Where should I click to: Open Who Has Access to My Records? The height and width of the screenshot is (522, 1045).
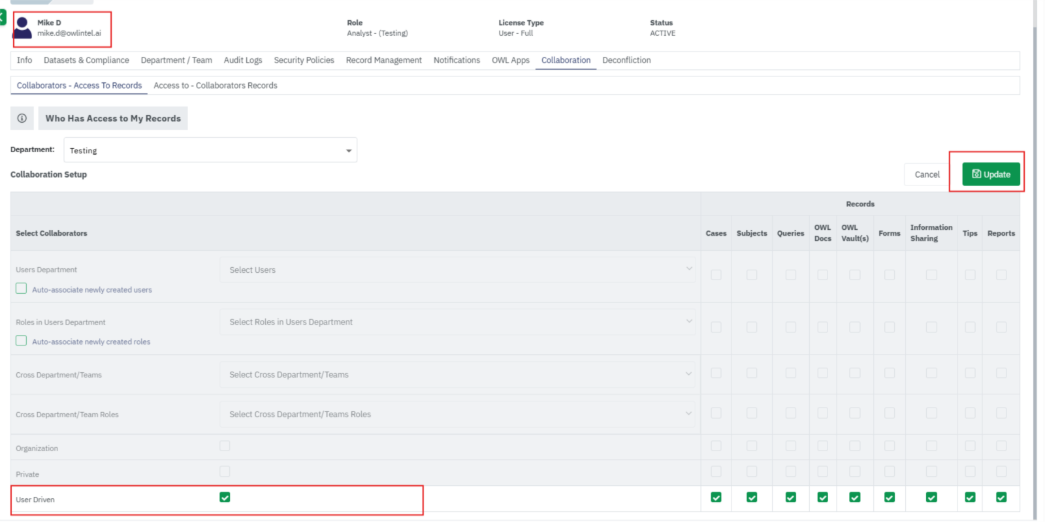point(113,118)
